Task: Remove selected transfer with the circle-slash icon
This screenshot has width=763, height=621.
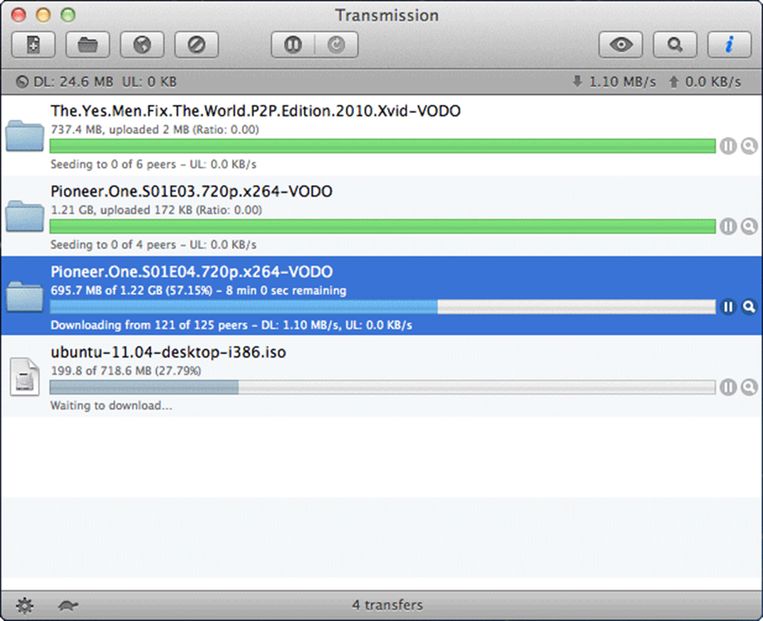Action: pos(197,45)
